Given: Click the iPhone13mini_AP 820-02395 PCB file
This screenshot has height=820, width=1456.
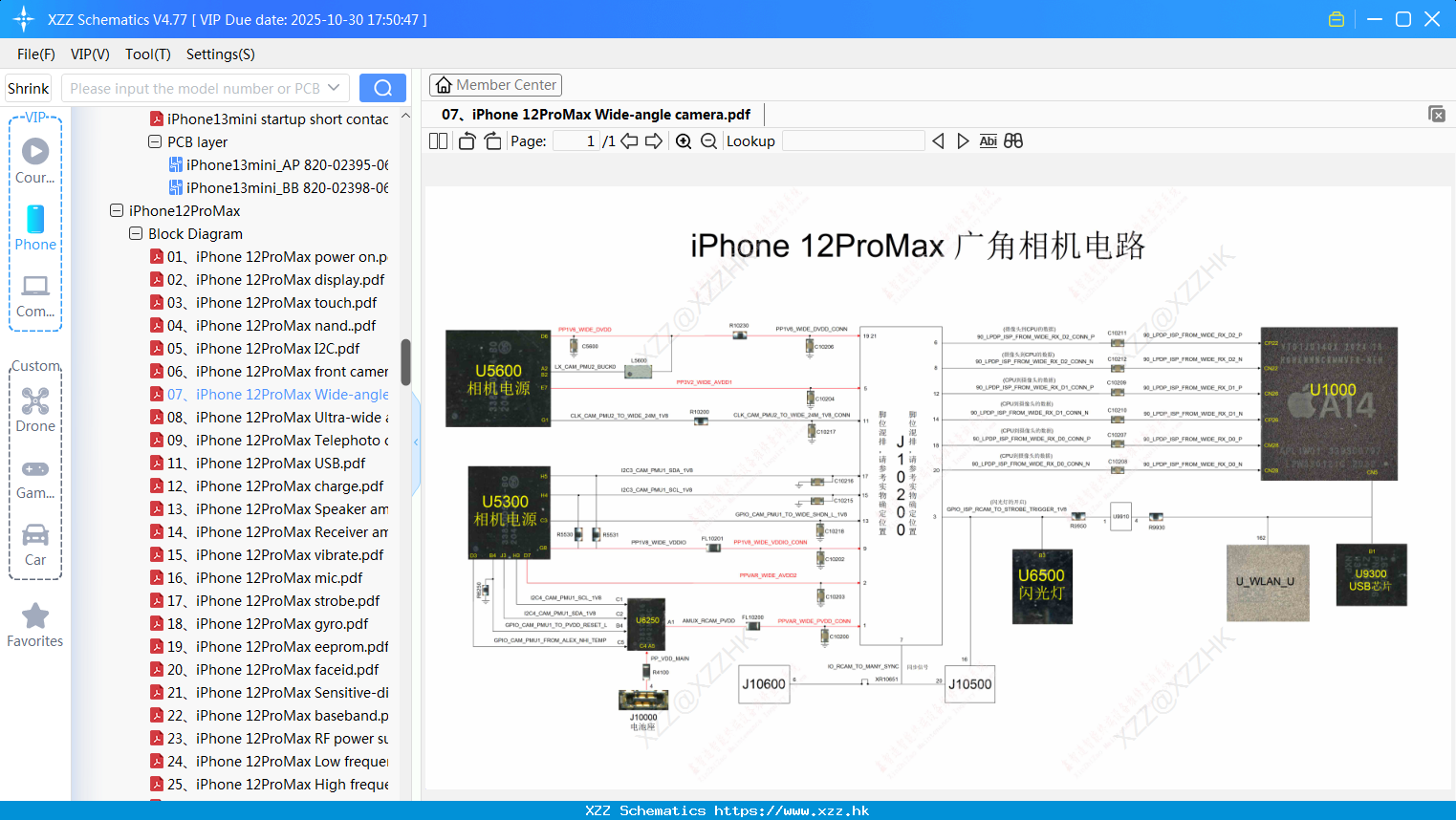Looking at the screenshot, I should (278, 164).
